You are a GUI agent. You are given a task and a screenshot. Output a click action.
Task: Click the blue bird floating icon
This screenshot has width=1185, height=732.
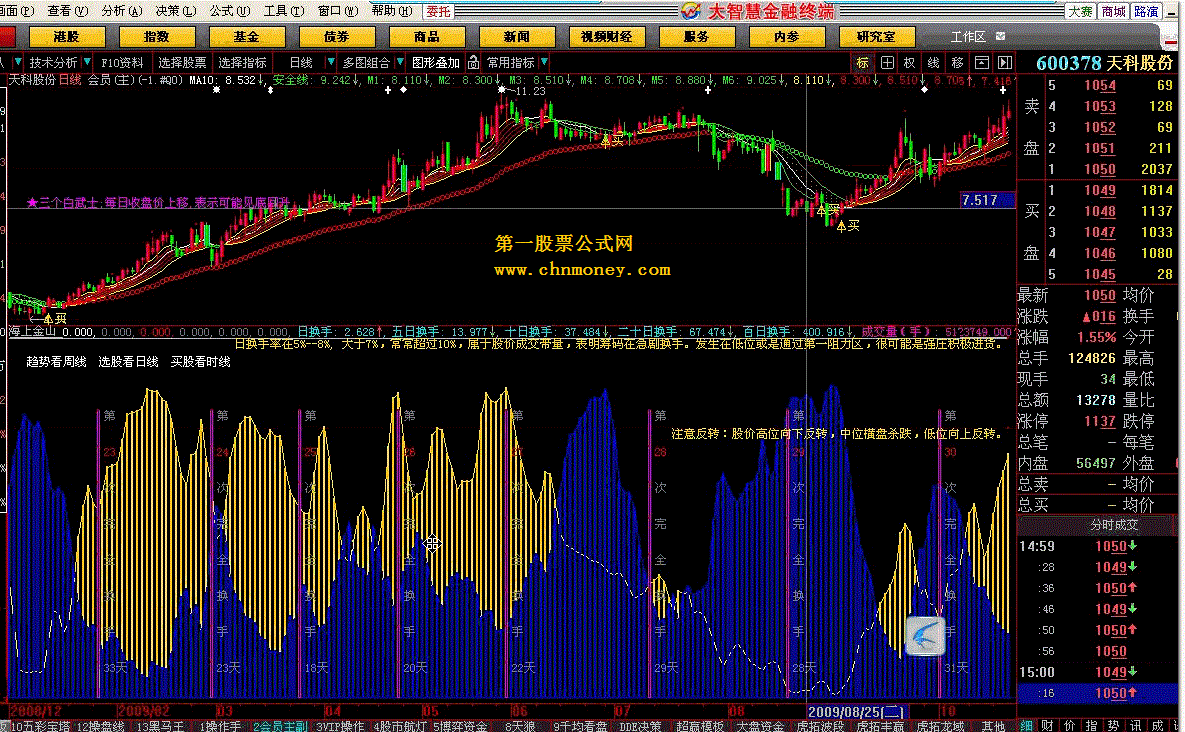(925, 636)
